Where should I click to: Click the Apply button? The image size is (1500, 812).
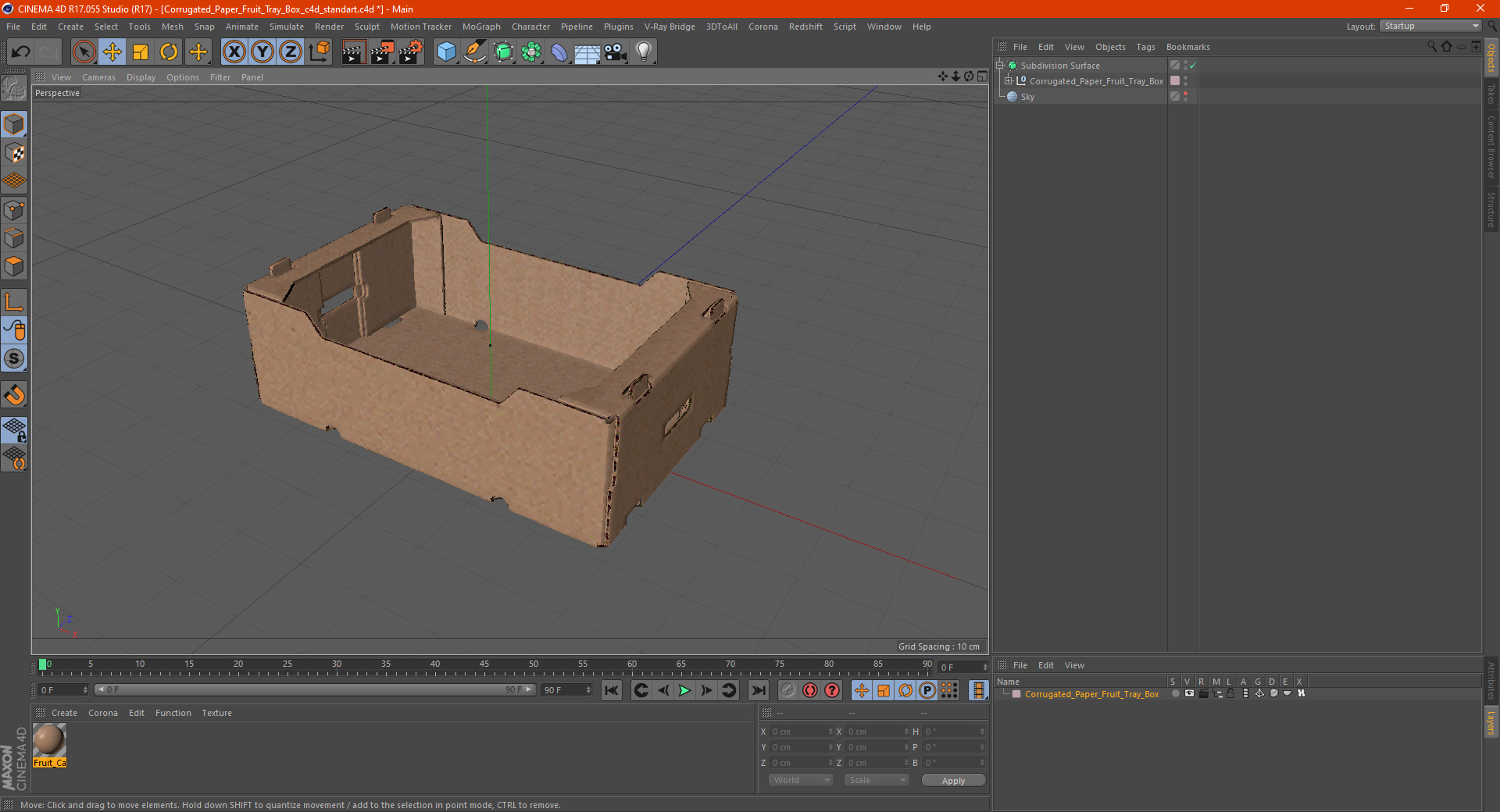click(953, 780)
